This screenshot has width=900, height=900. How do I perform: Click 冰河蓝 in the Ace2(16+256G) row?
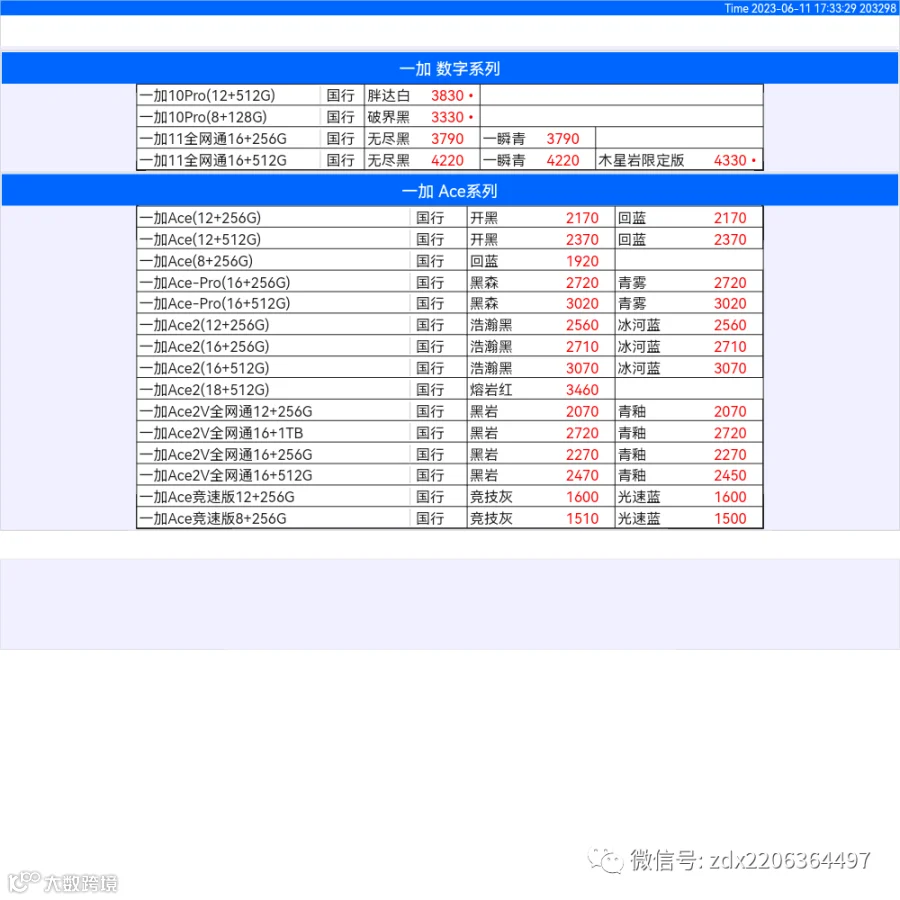[639, 347]
